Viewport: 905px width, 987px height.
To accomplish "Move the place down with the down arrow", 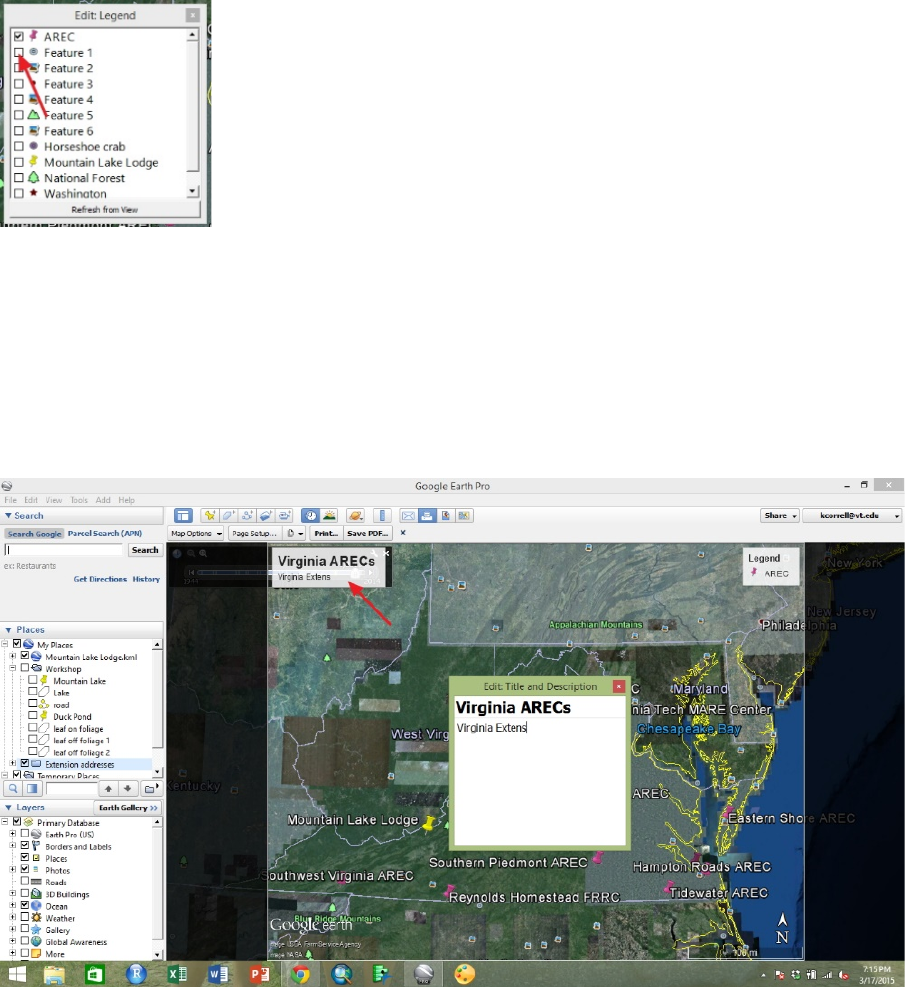I will pos(128,788).
